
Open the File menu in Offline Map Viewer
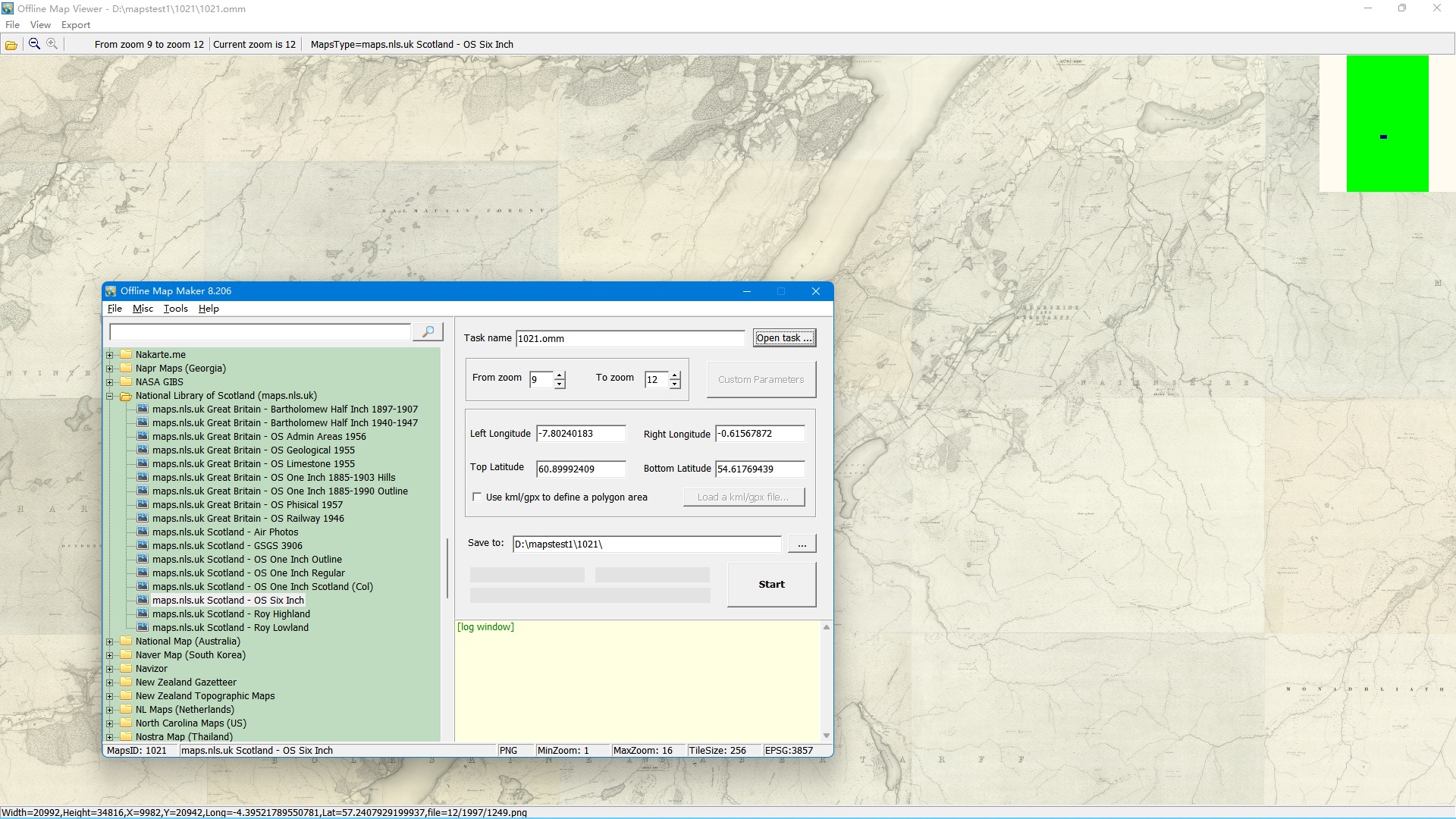tap(13, 25)
